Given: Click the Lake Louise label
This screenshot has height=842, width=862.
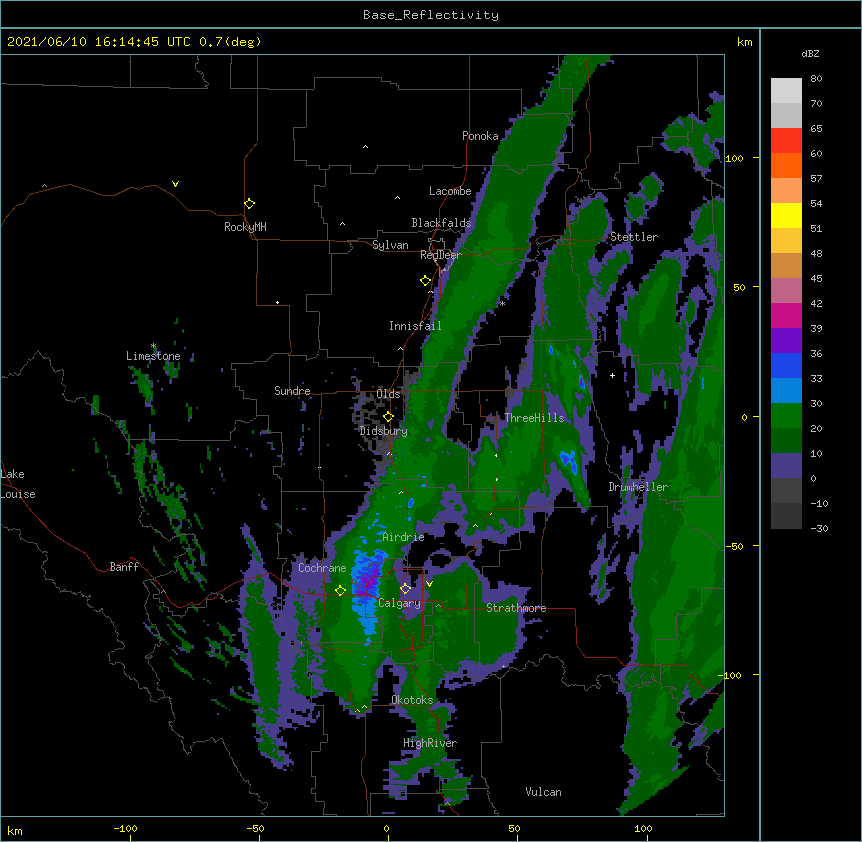Looking at the screenshot, I should (x=18, y=484).
